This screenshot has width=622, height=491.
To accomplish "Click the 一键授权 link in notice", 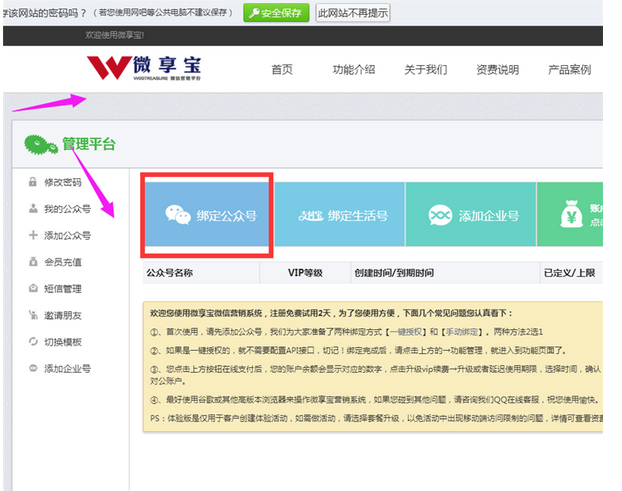I will tap(407, 332).
